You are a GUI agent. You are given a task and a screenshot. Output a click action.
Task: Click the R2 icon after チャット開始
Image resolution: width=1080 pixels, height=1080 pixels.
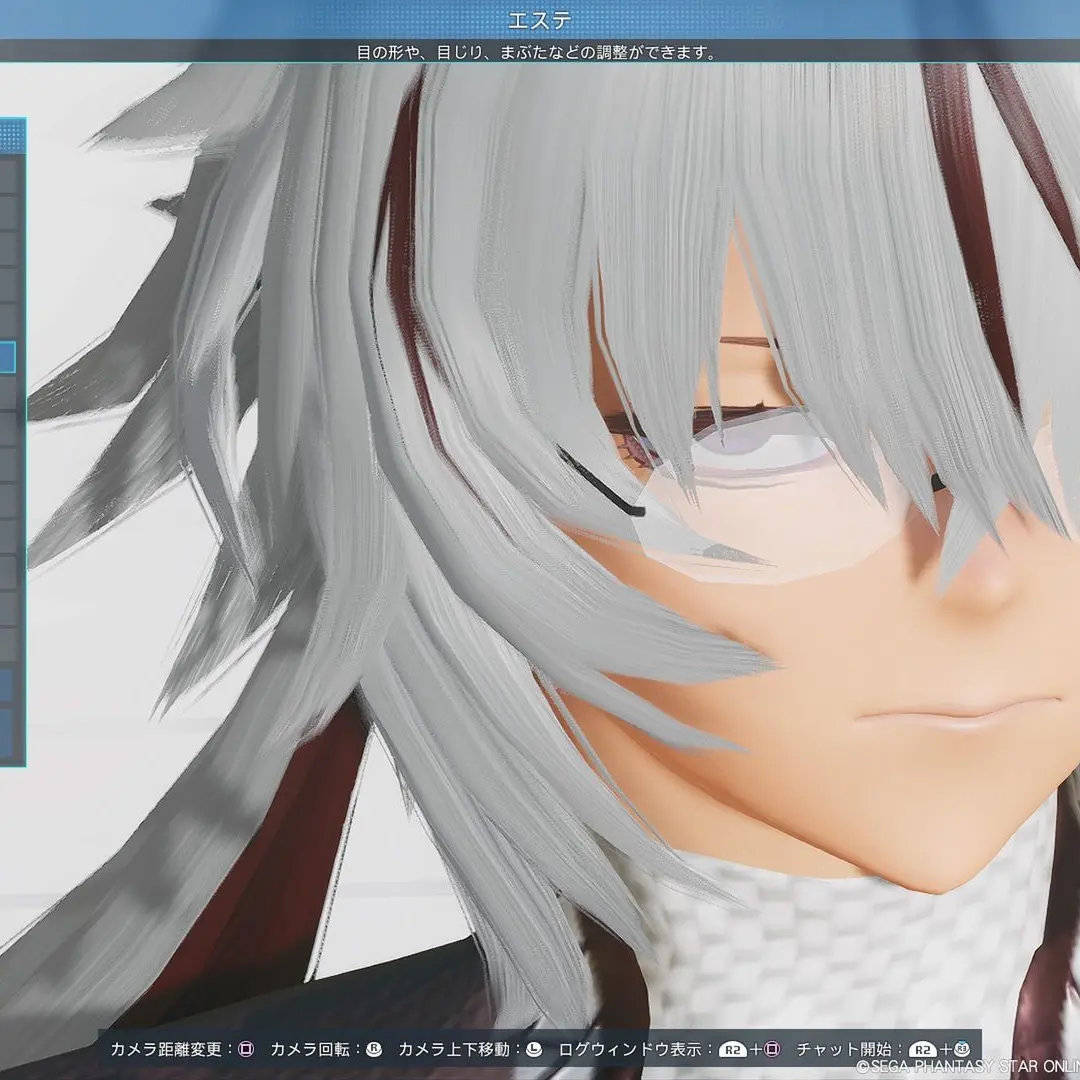922,1050
